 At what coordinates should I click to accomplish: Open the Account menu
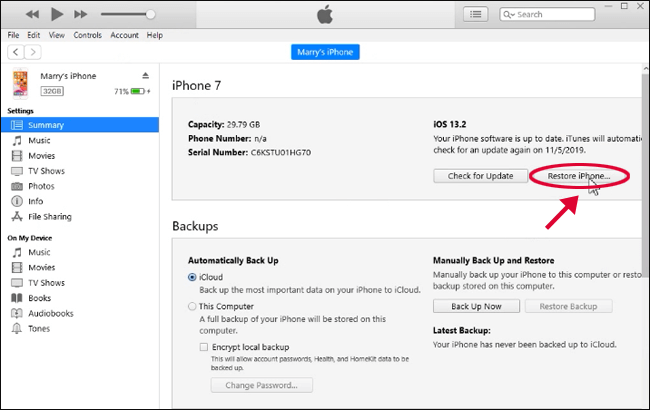[124, 35]
